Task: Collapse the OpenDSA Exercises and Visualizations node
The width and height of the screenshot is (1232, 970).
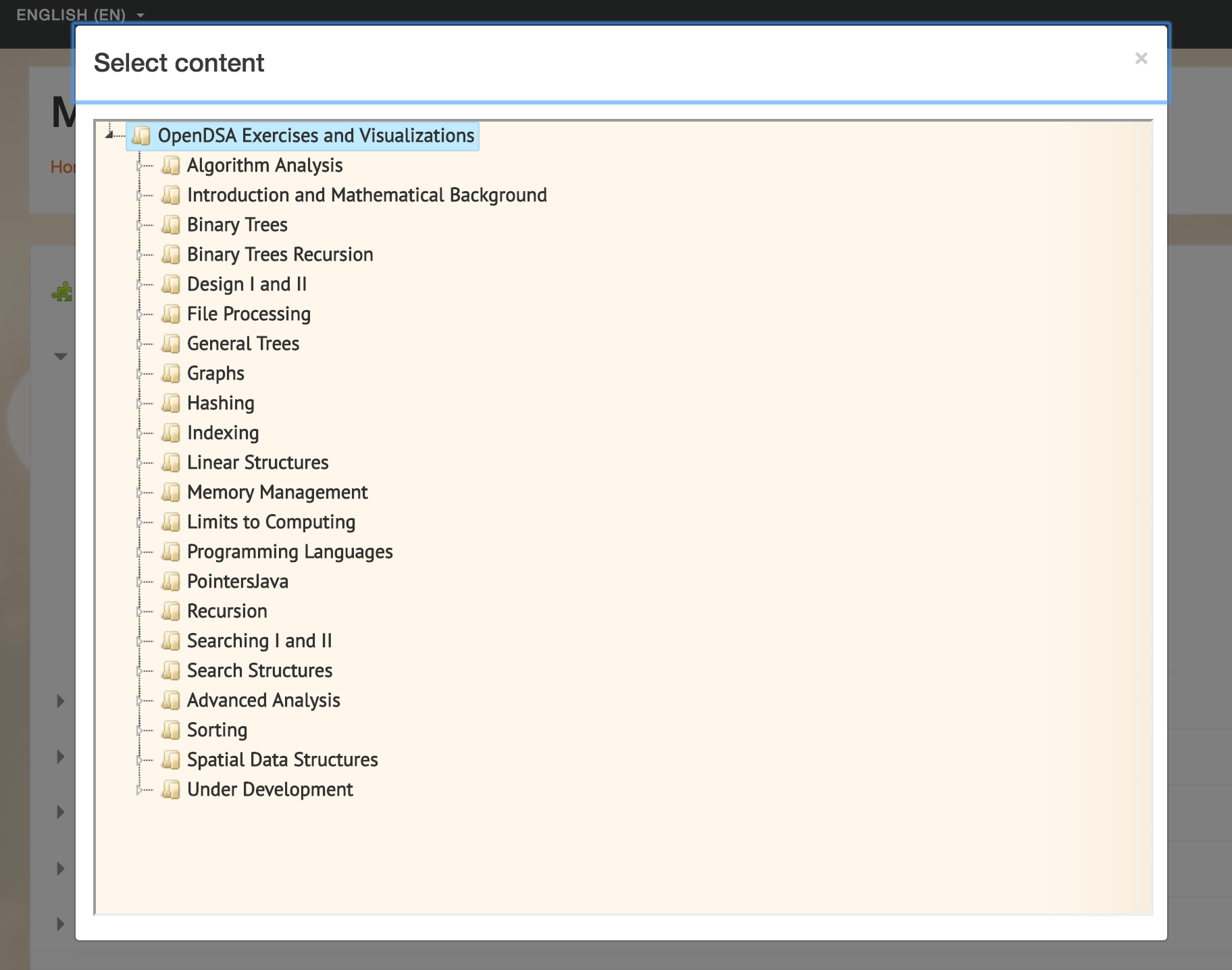Action: click(109, 135)
